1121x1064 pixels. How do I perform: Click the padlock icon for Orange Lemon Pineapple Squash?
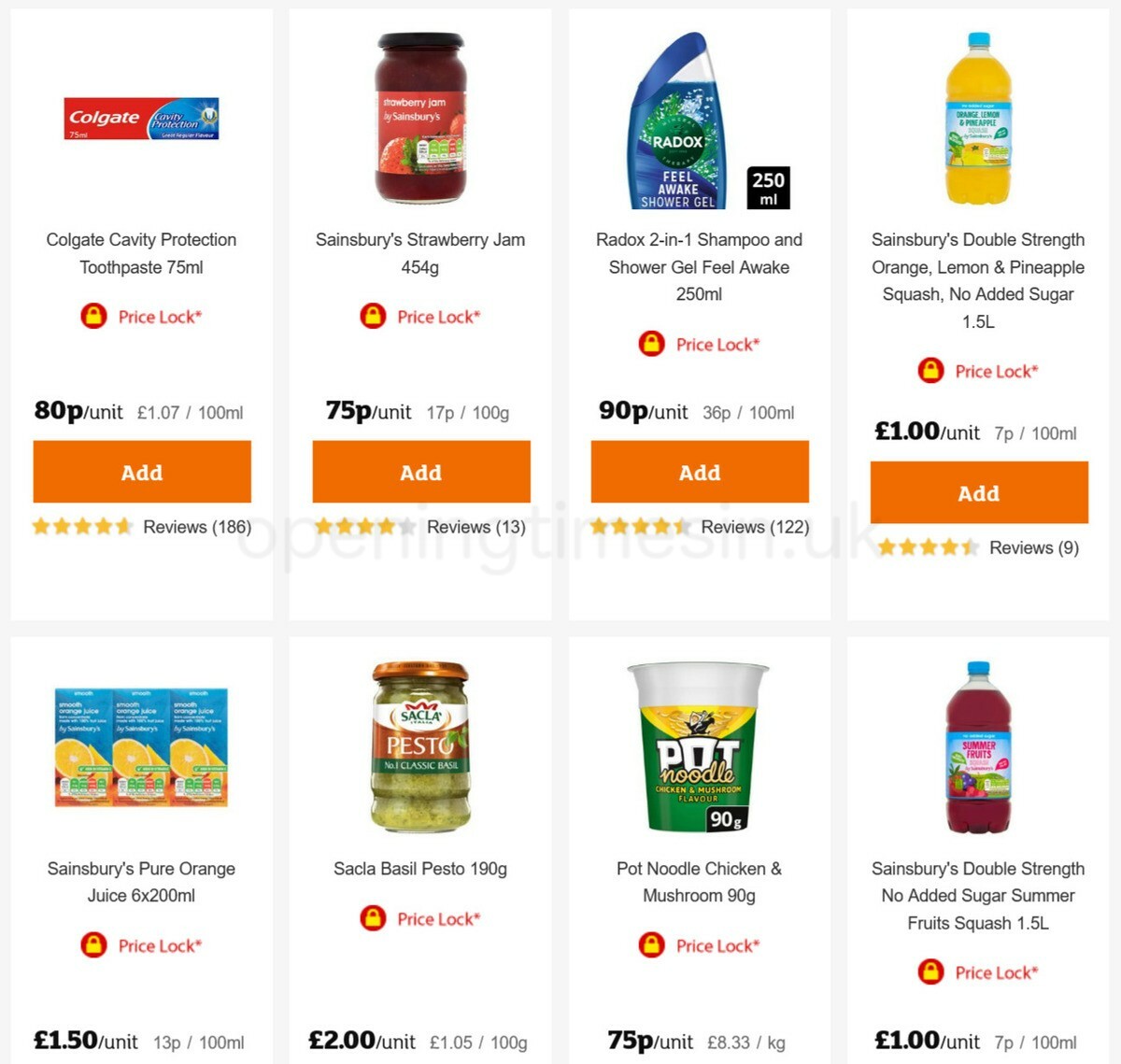coord(929,371)
